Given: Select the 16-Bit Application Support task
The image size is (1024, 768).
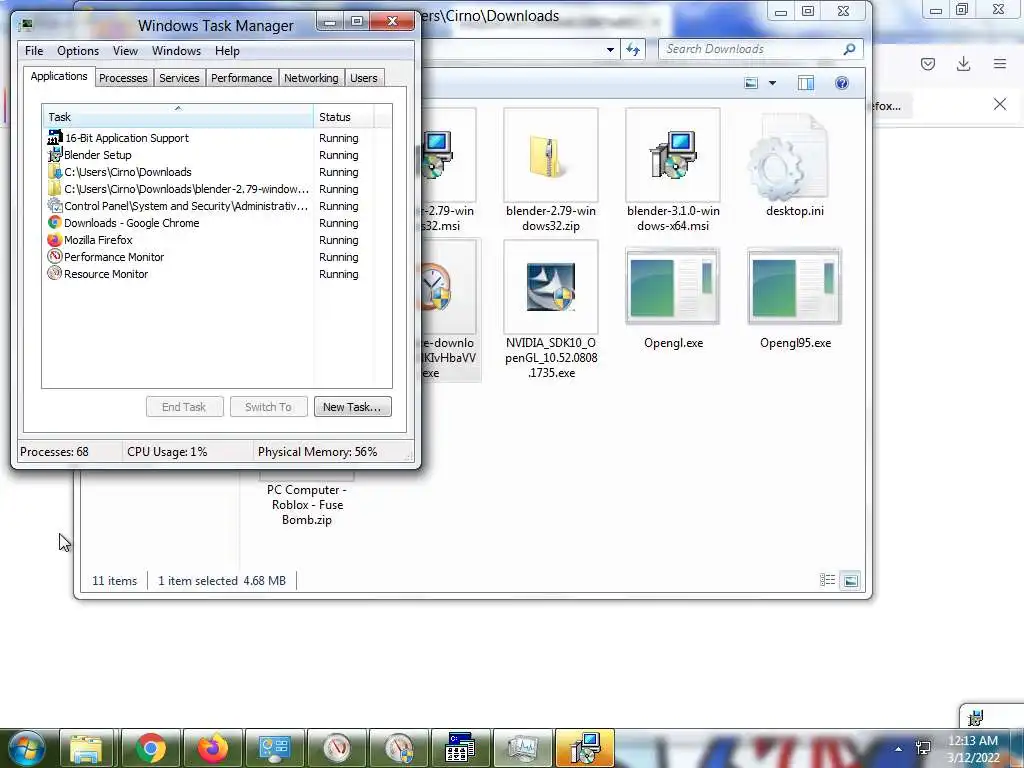Looking at the screenshot, I should tap(202, 138).
